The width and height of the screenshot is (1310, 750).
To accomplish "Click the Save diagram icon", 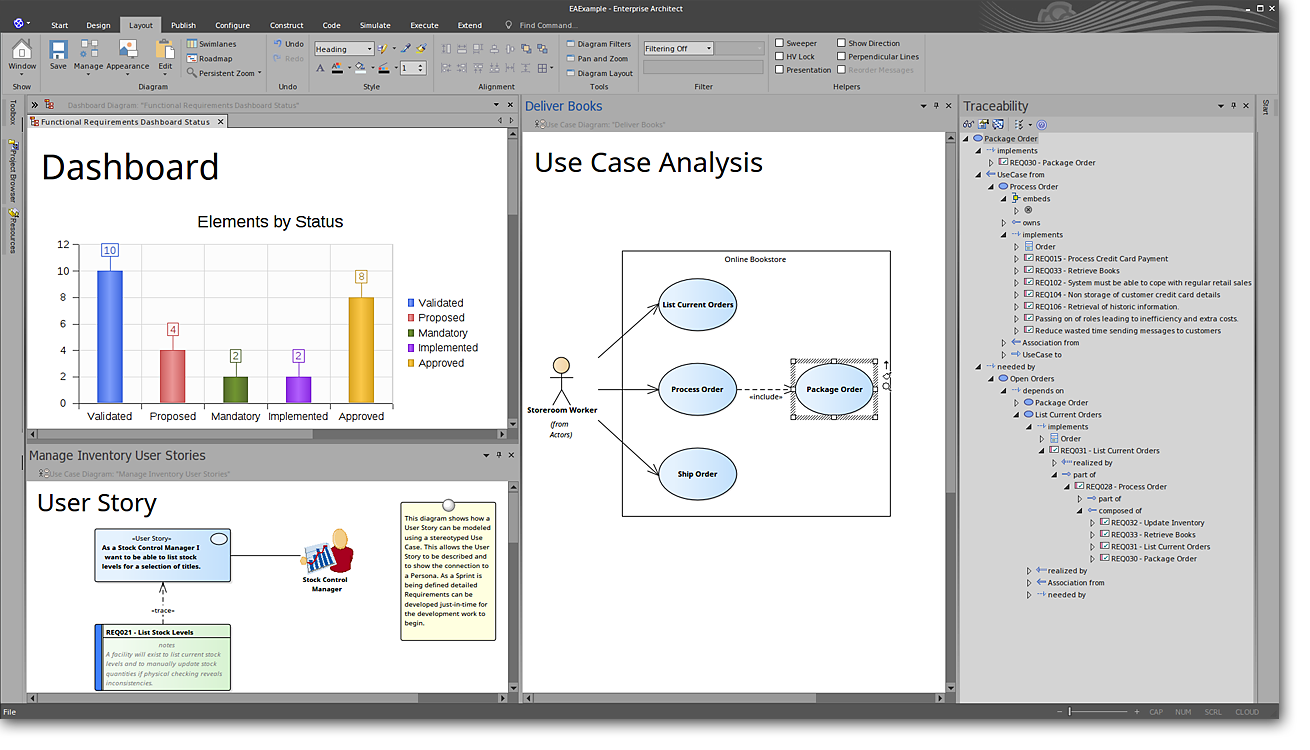I will click(58, 50).
